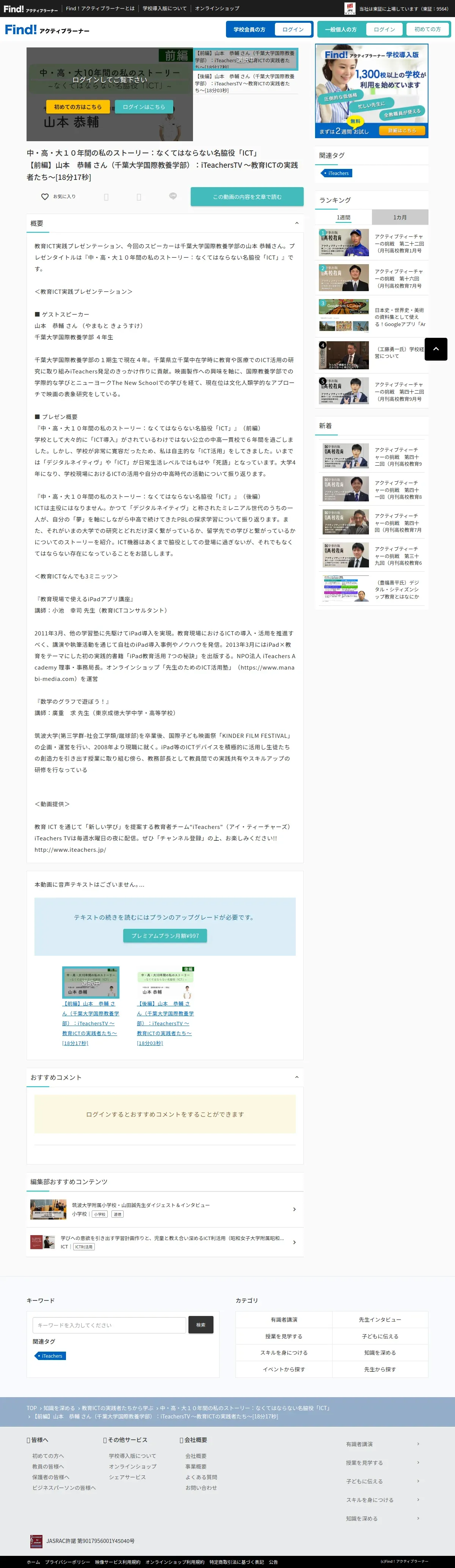Click footer arrow next to 有識者講演
The height and width of the screenshot is (1568, 455).
coord(418,1444)
